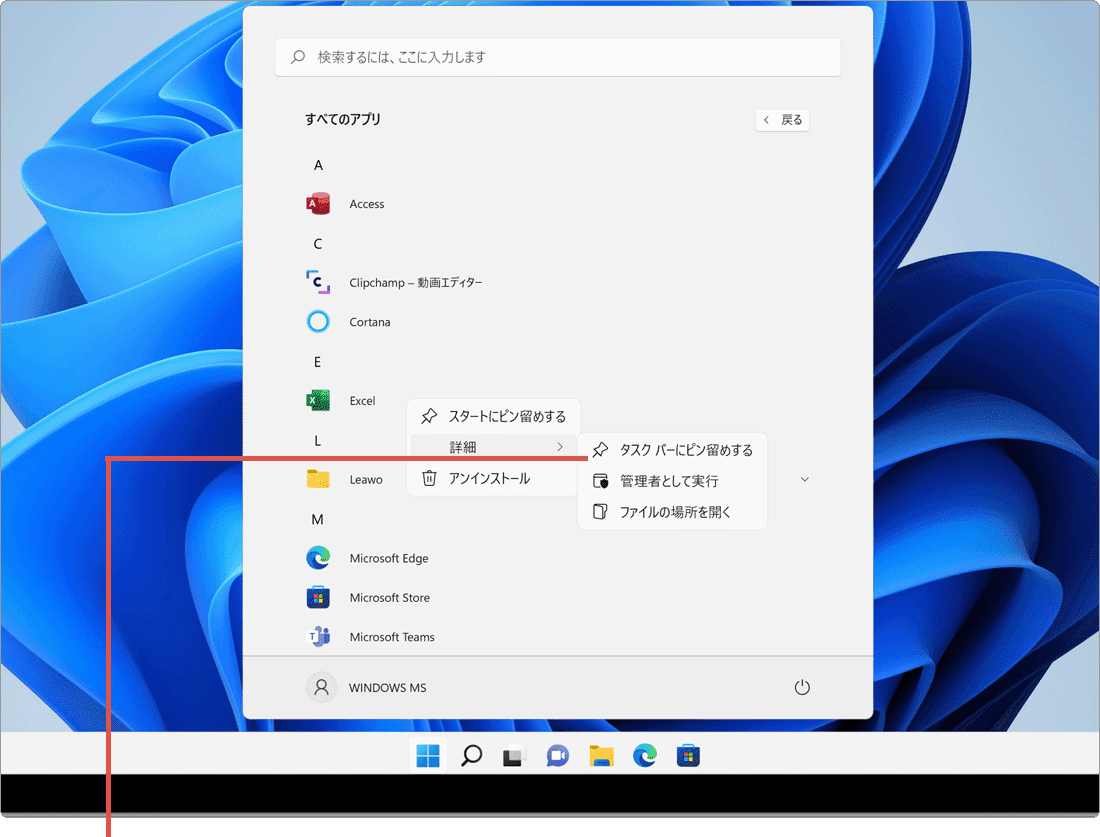Image resolution: width=1100 pixels, height=837 pixels.
Task: Click the Leawo folder icon
Action: (x=318, y=478)
